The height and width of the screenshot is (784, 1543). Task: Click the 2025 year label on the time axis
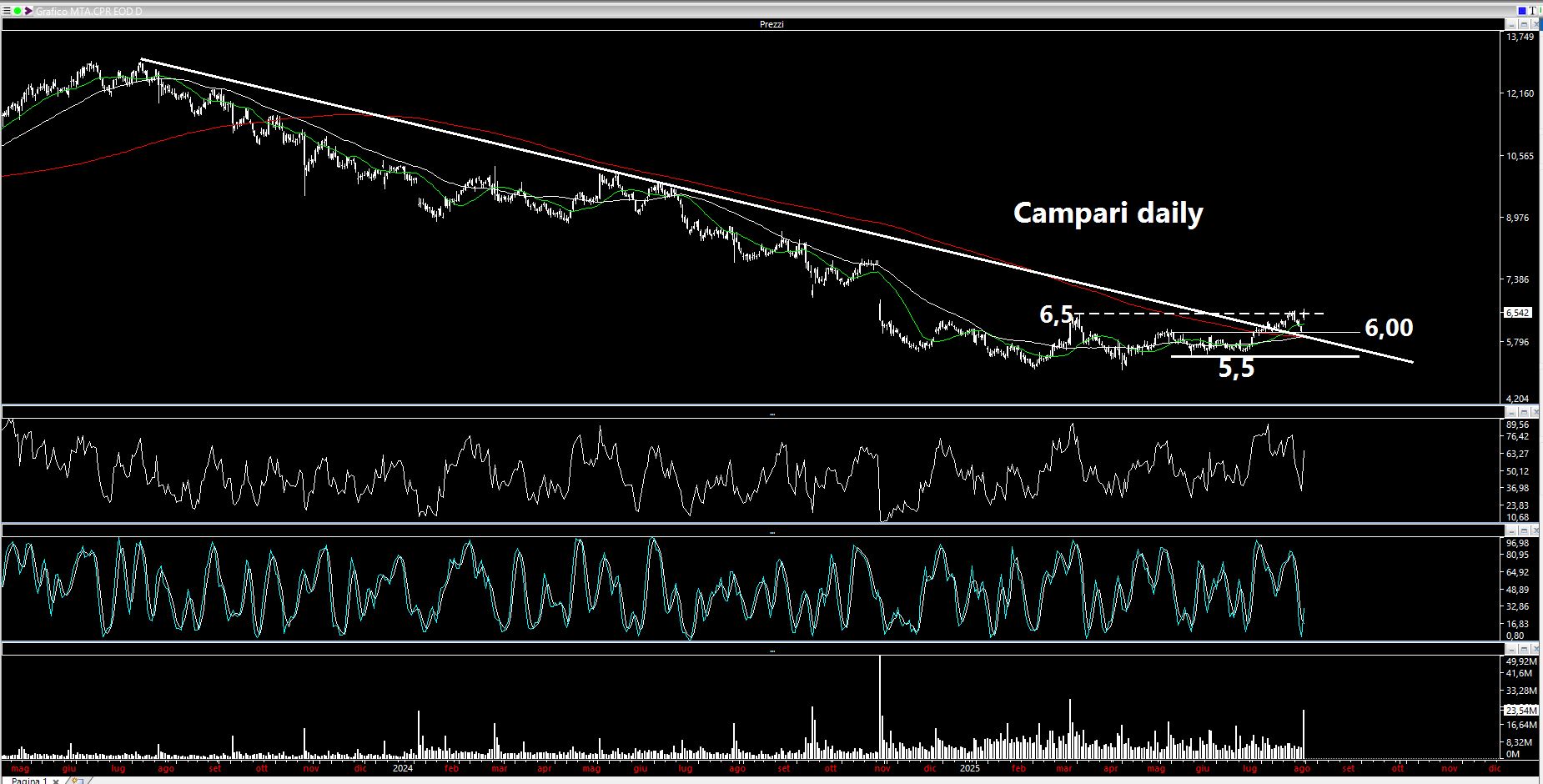pos(969,768)
